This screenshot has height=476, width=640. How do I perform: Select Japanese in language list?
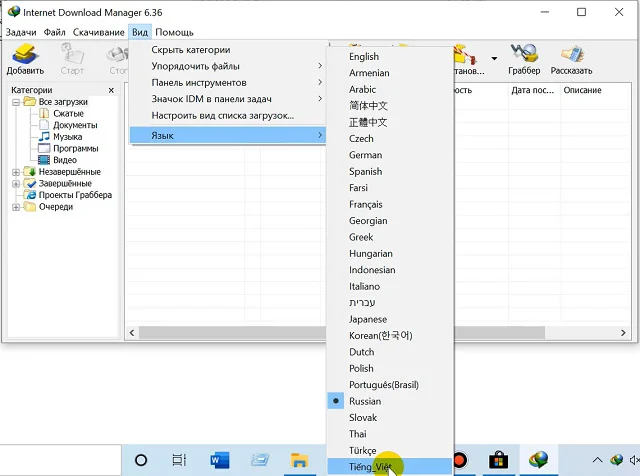point(390,319)
